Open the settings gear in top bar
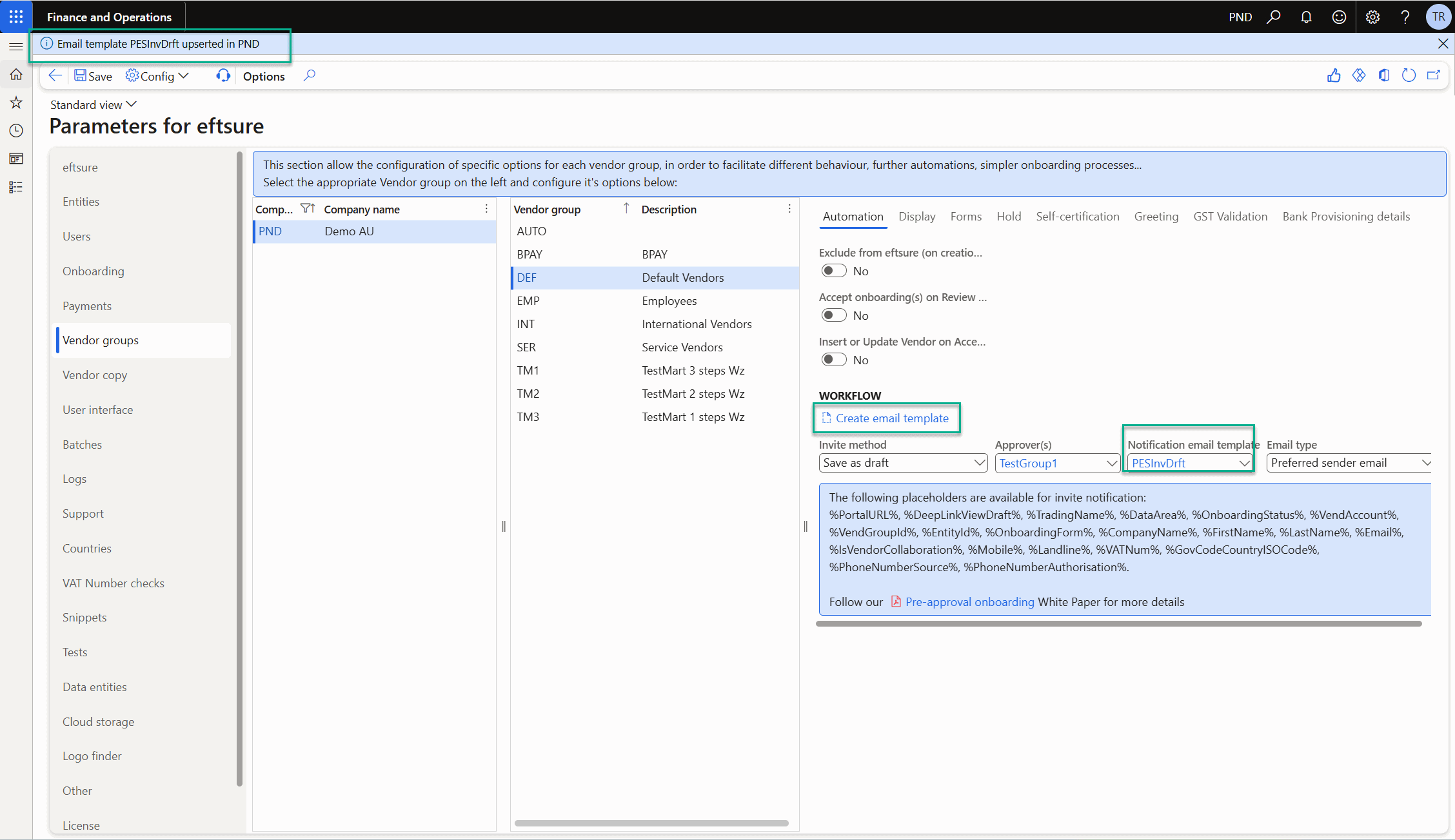The width and height of the screenshot is (1455, 840). coord(1372,17)
